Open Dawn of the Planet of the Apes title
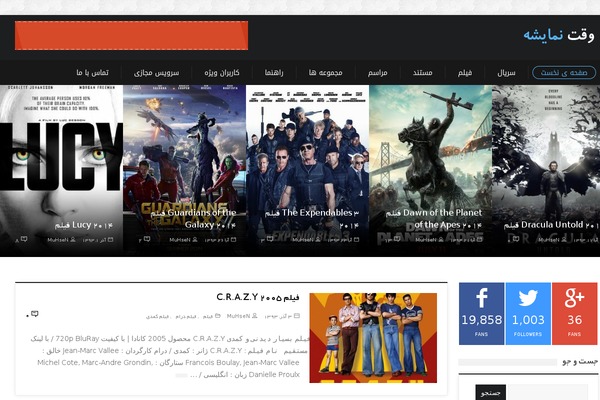The height and width of the screenshot is (400, 600). click(434, 219)
